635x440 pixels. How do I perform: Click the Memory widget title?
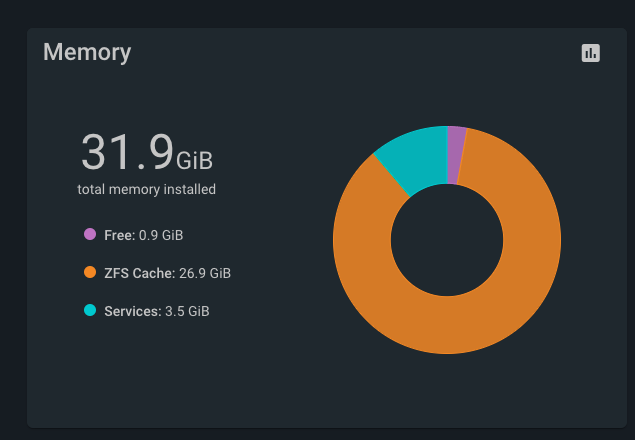coord(87,53)
